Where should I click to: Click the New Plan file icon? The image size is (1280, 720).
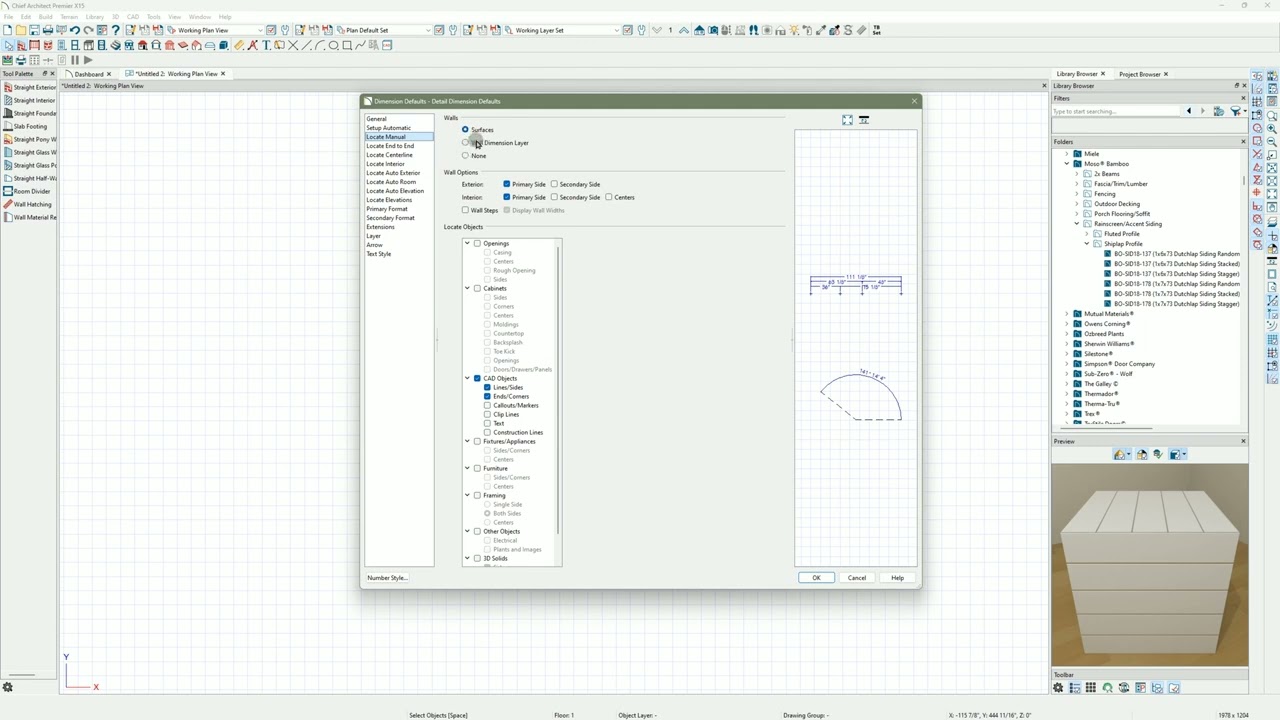[7, 30]
